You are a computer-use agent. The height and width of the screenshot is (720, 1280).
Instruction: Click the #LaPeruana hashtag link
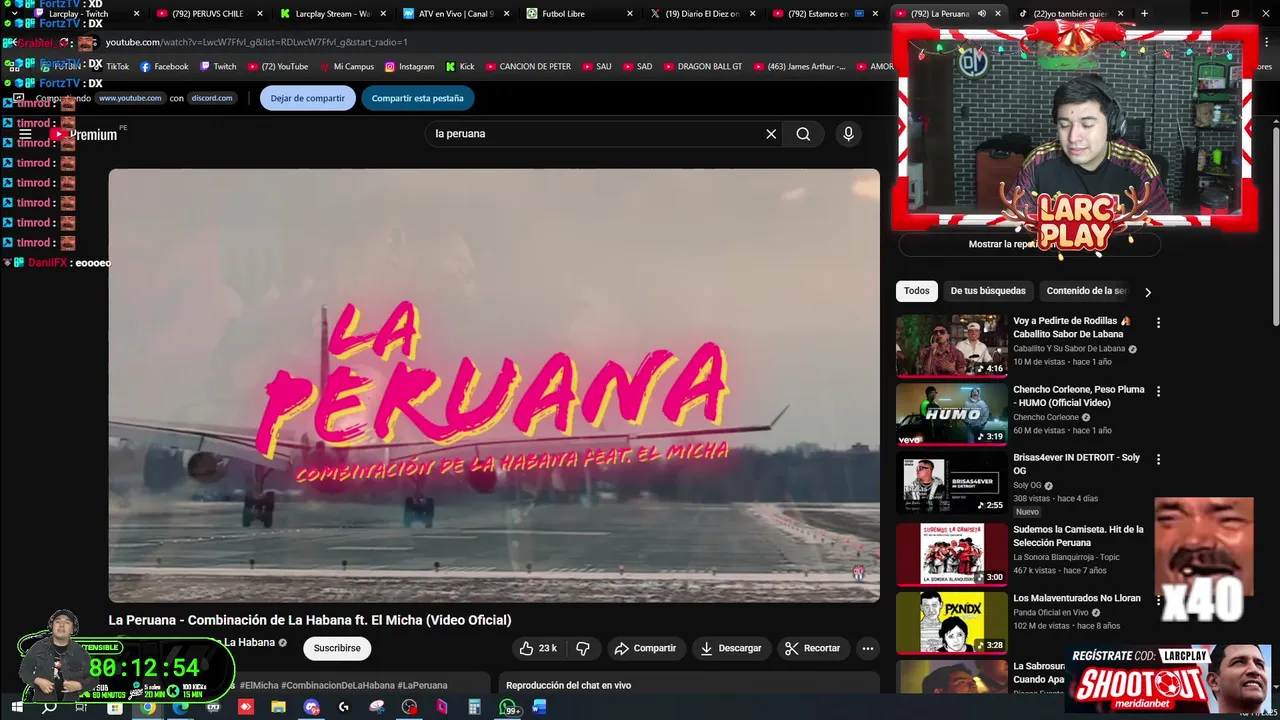(x=422, y=685)
